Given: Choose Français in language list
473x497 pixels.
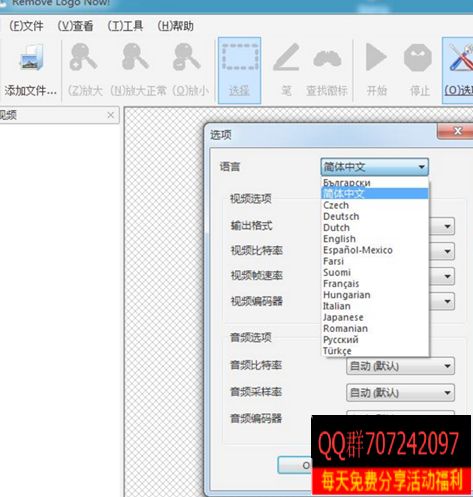Looking at the screenshot, I should (x=375, y=284).
